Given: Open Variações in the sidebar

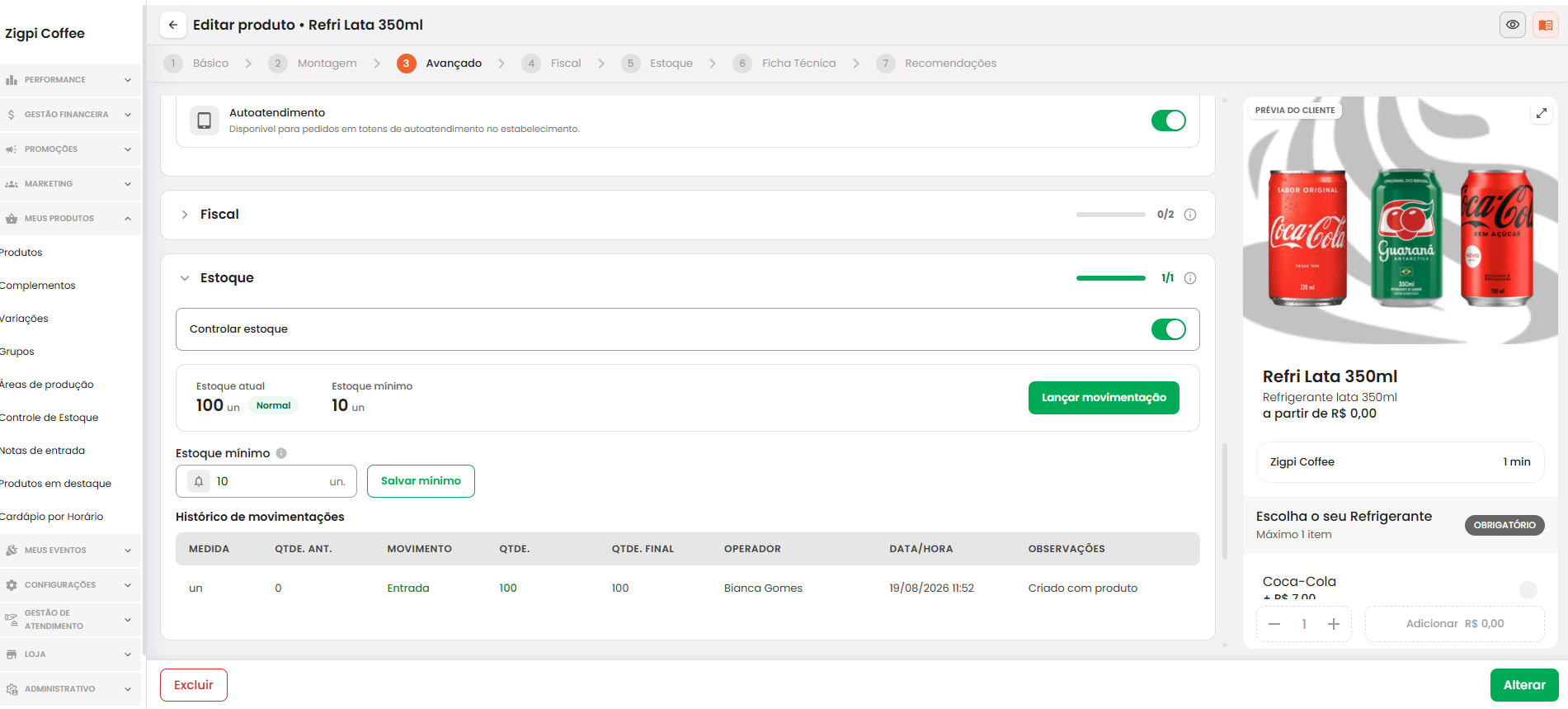Looking at the screenshot, I should pyautogui.click(x=25, y=319).
